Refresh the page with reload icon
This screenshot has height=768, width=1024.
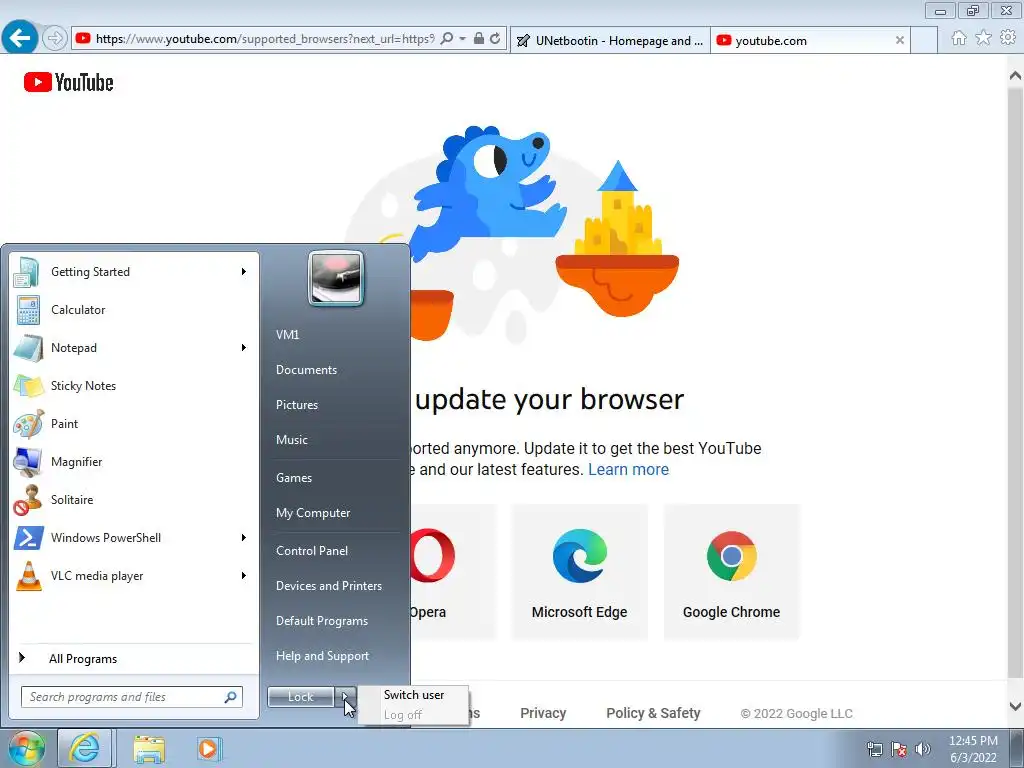pos(495,39)
